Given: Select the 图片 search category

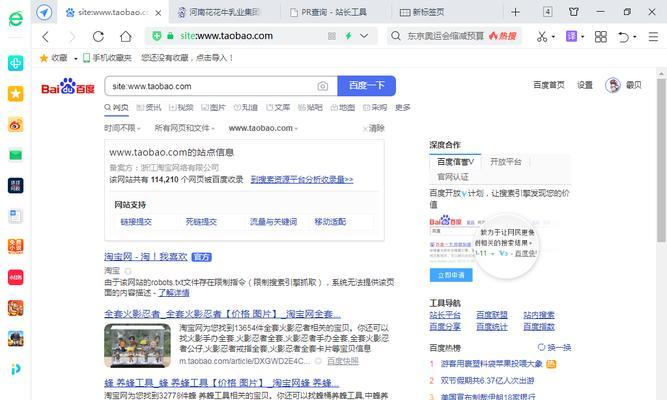Looking at the screenshot, I should tap(214, 107).
